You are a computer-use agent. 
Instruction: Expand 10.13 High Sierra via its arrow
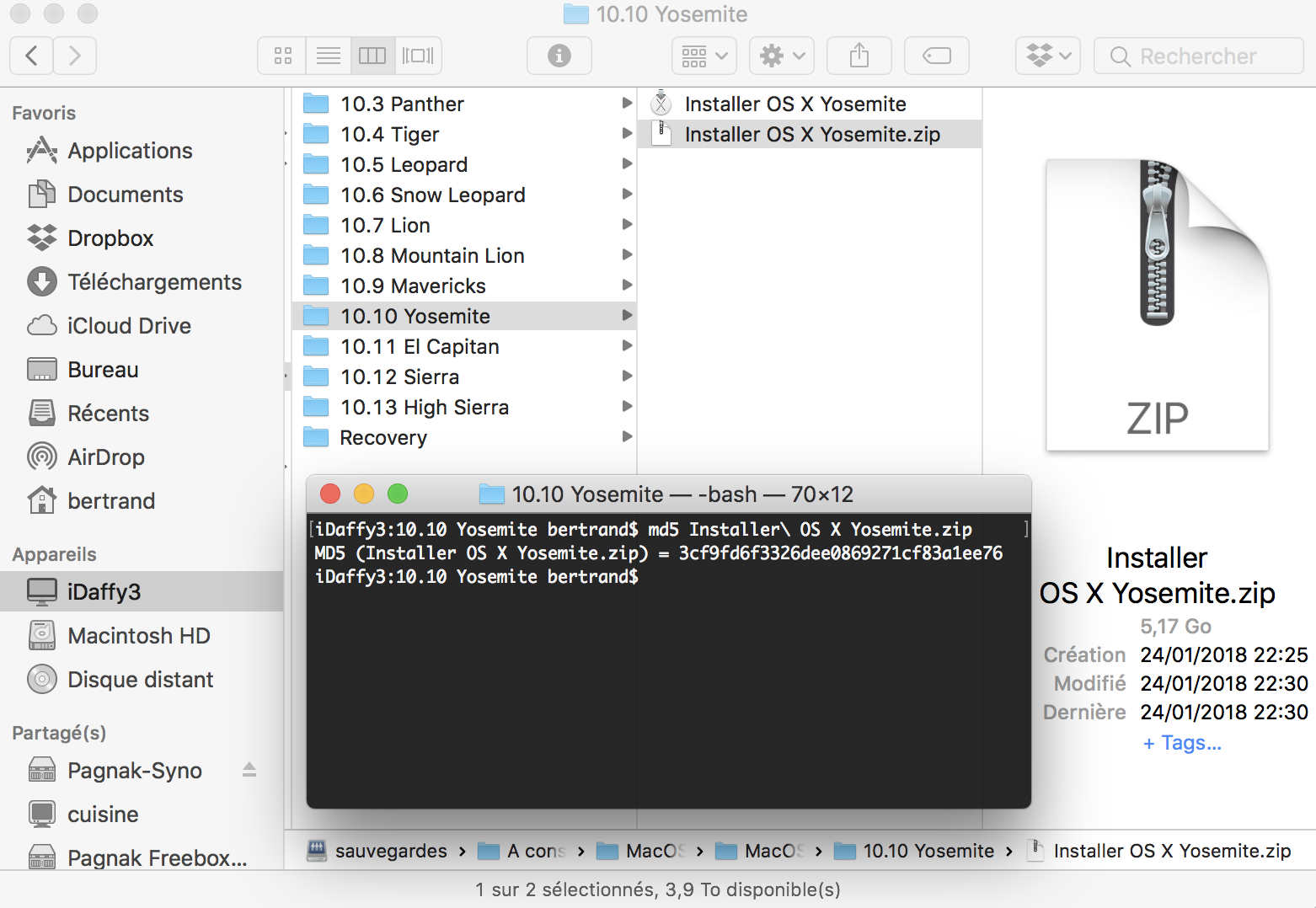click(627, 406)
